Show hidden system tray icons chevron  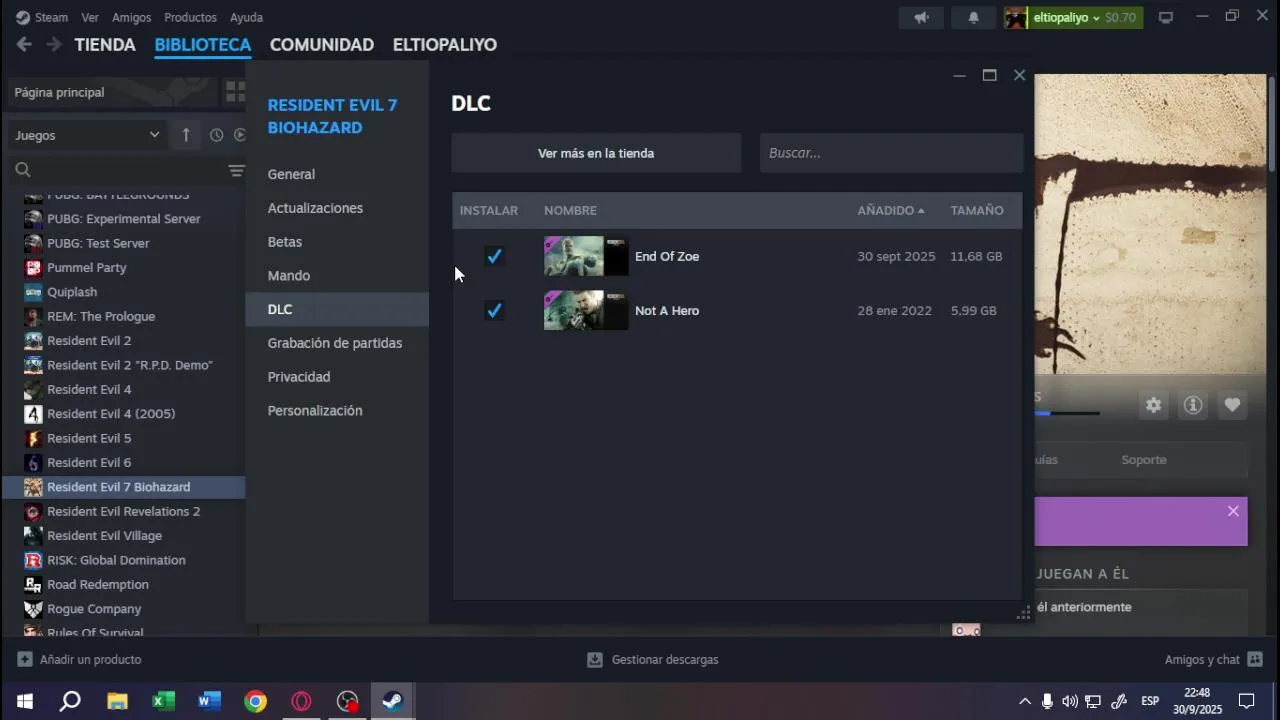point(1024,701)
